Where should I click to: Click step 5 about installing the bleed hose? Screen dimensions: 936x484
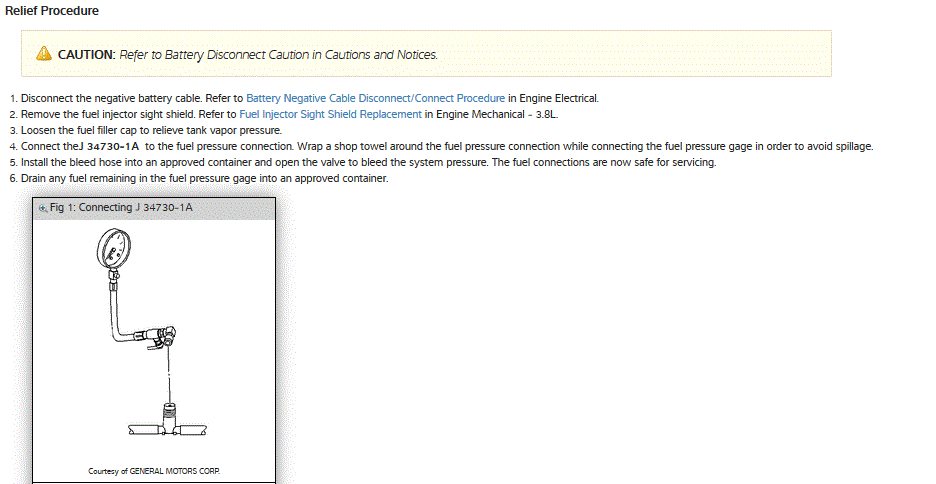point(368,162)
